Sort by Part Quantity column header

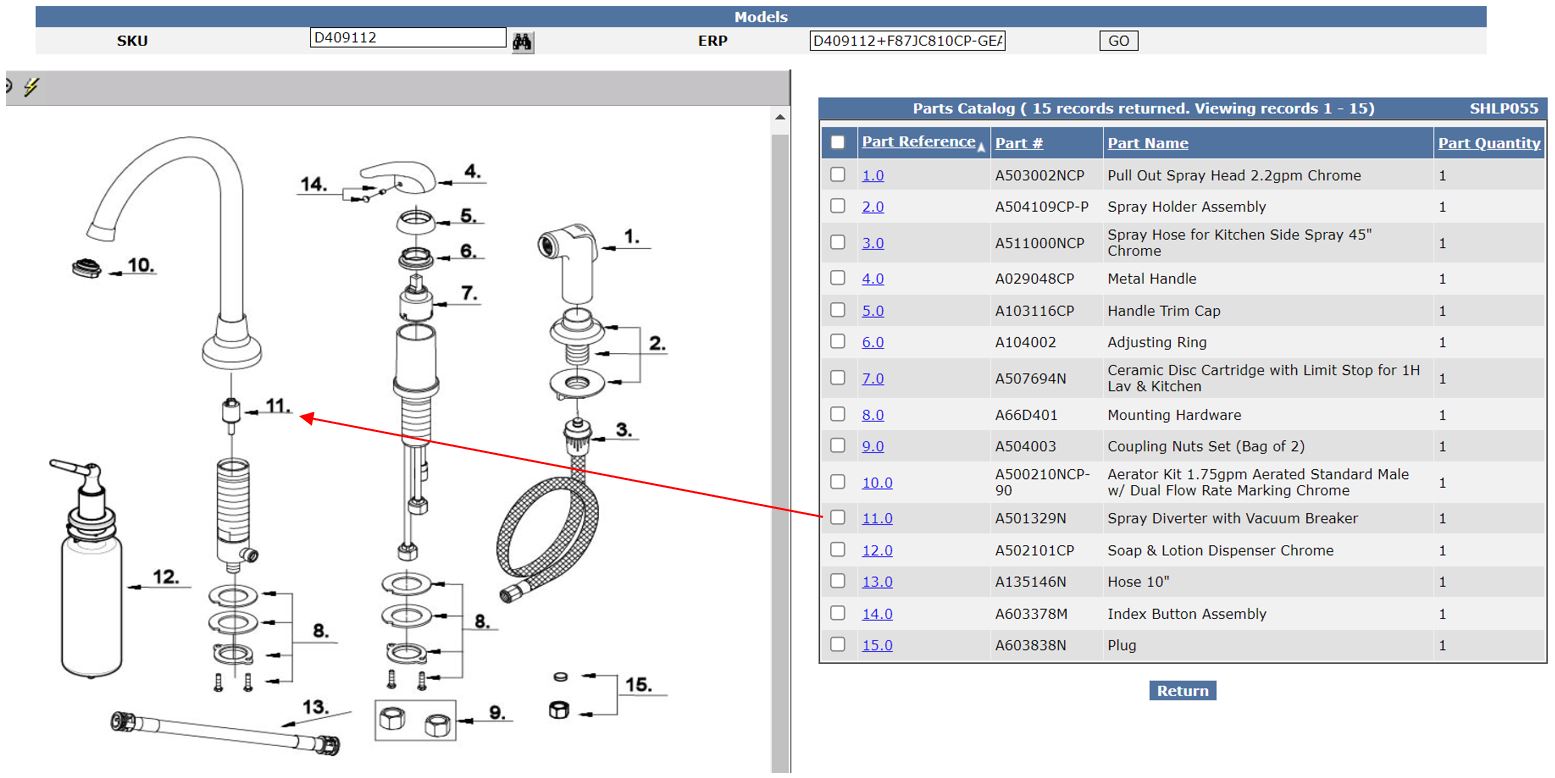(x=1488, y=143)
